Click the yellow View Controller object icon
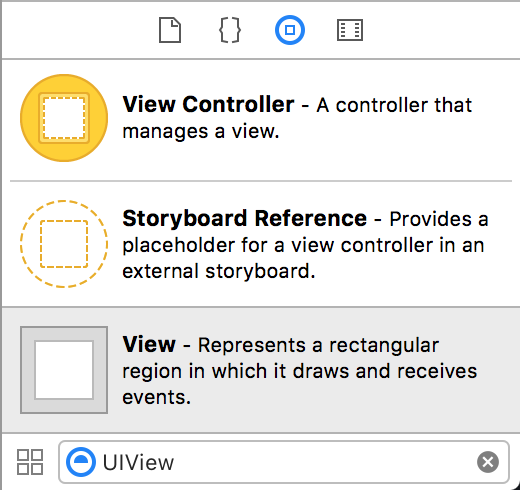This screenshot has height=490, width=520. click(x=64, y=118)
